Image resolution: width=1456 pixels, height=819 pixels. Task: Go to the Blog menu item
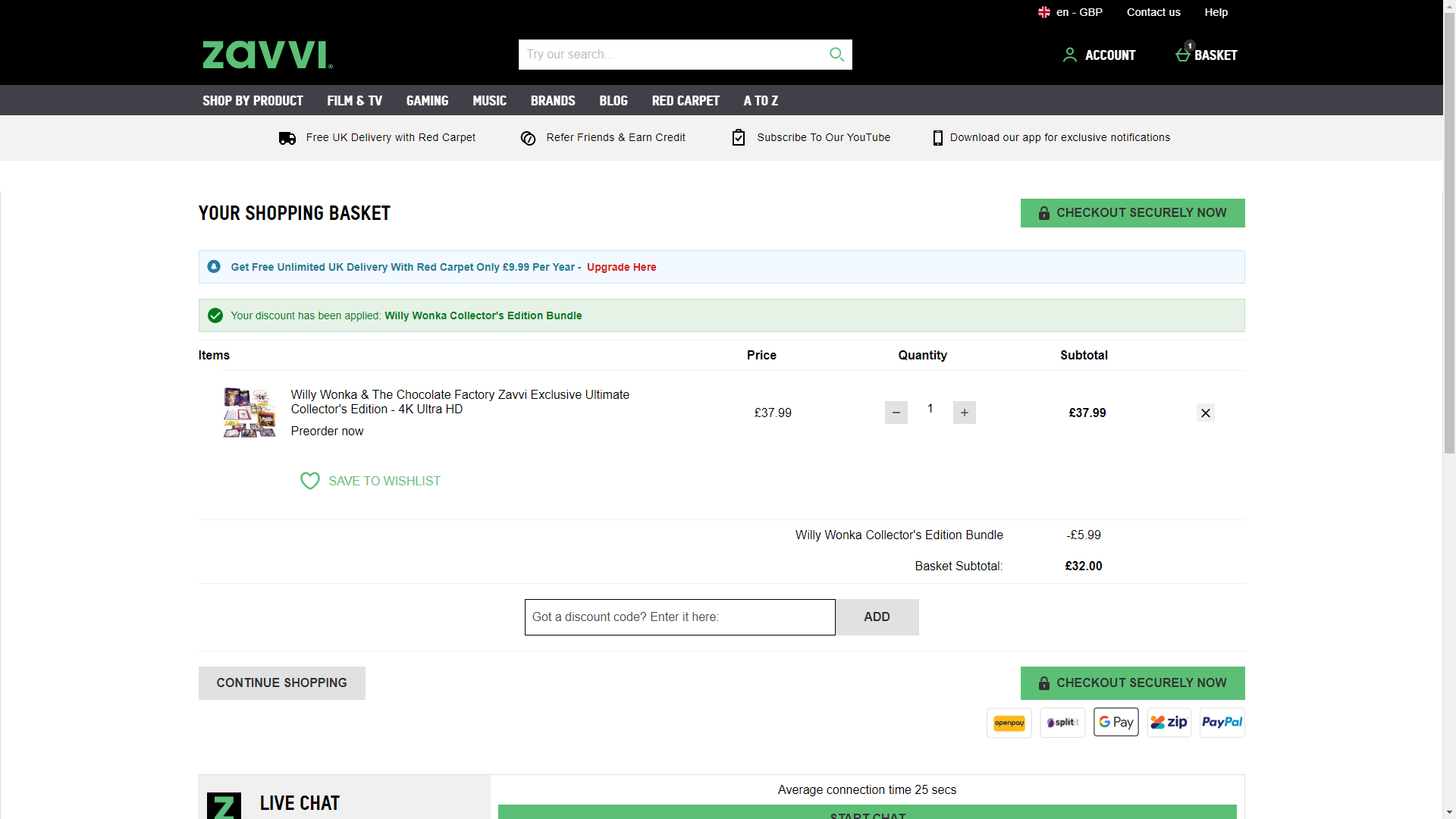coord(613,101)
